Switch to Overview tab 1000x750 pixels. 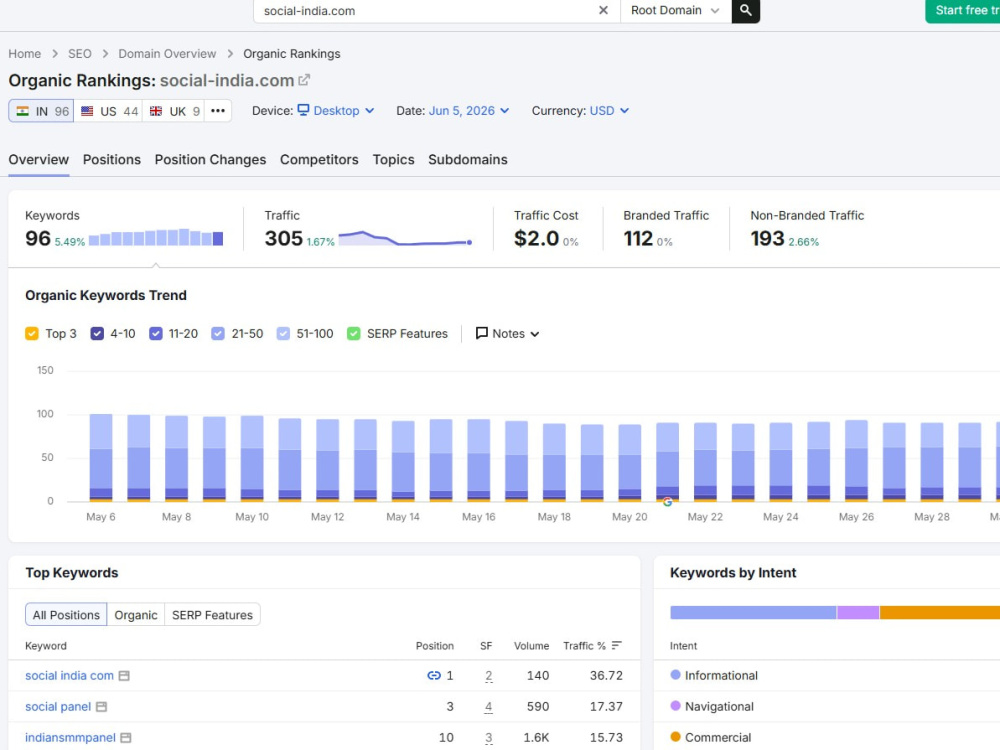click(x=38, y=159)
